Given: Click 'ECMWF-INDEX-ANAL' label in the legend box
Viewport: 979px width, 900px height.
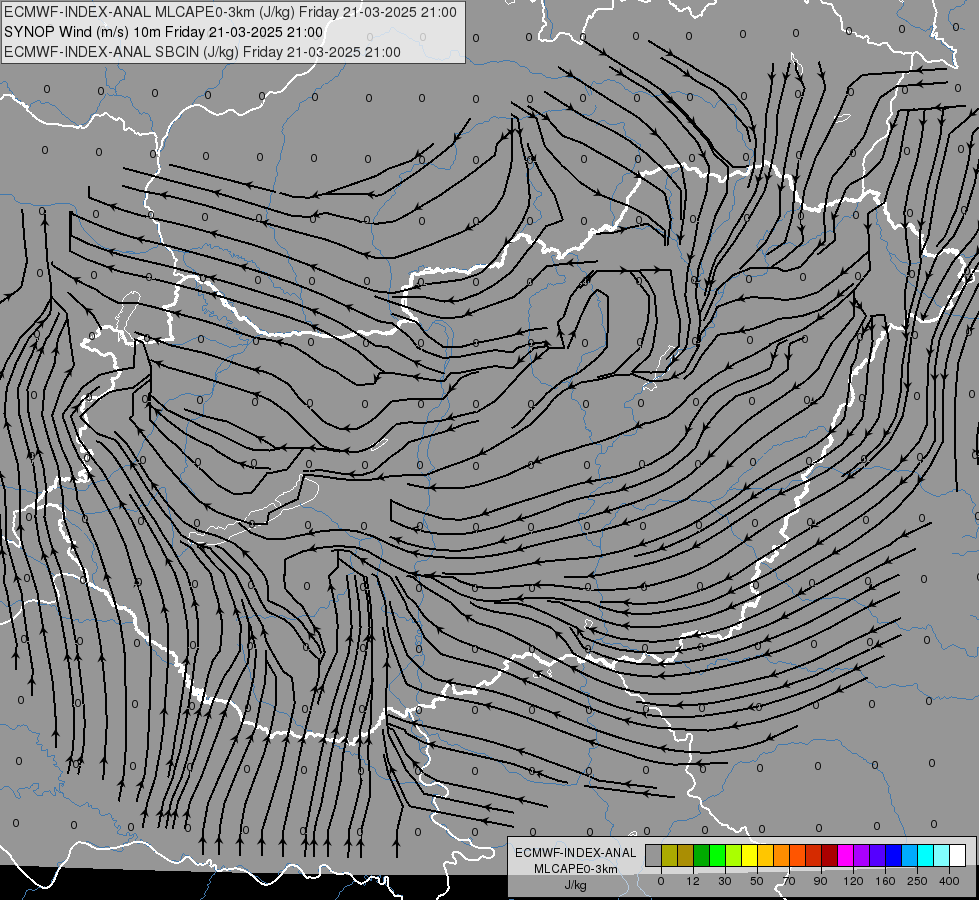Looking at the screenshot, I should 575,853.
